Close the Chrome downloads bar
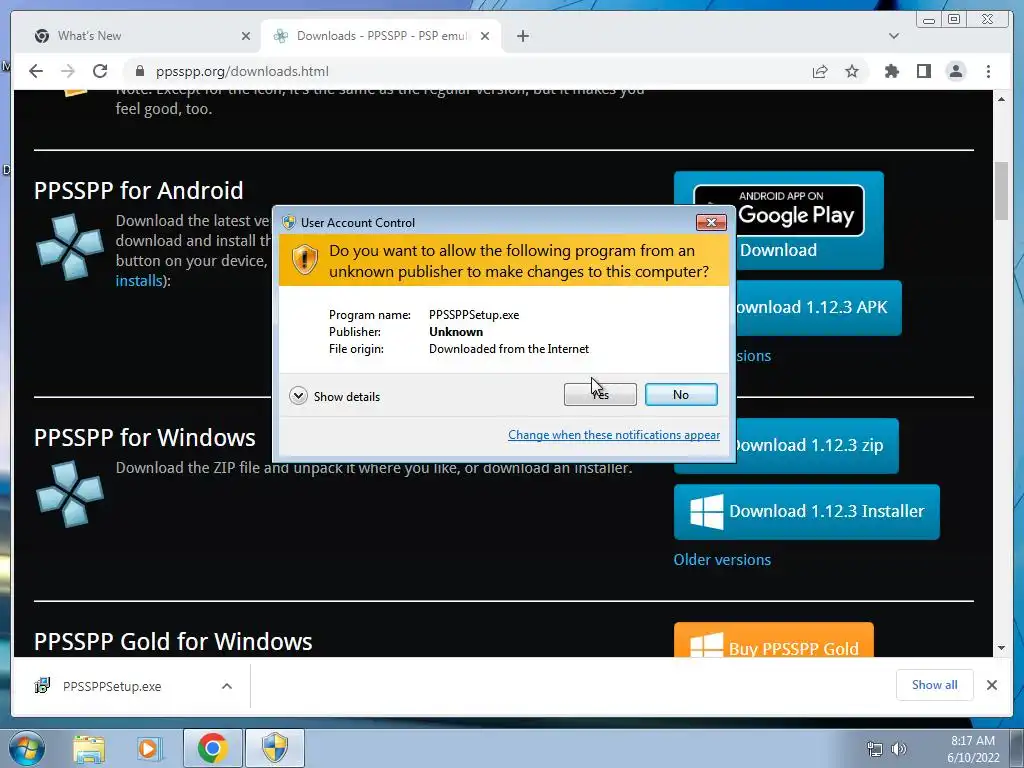This screenshot has width=1024, height=768. click(x=991, y=685)
